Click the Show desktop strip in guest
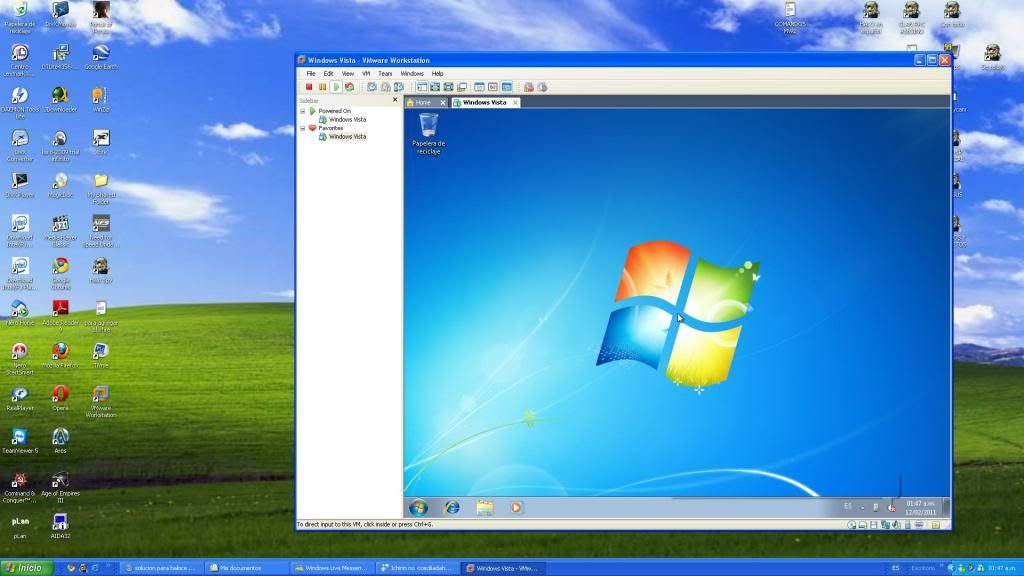This screenshot has width=1024, height=576. point(946,507)
